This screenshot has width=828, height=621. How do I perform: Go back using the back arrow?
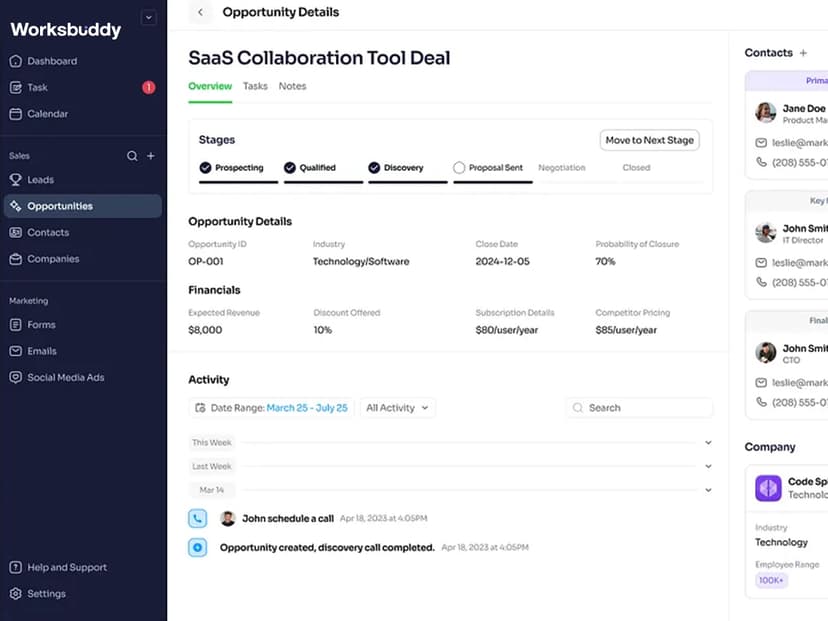click(200, 12)
